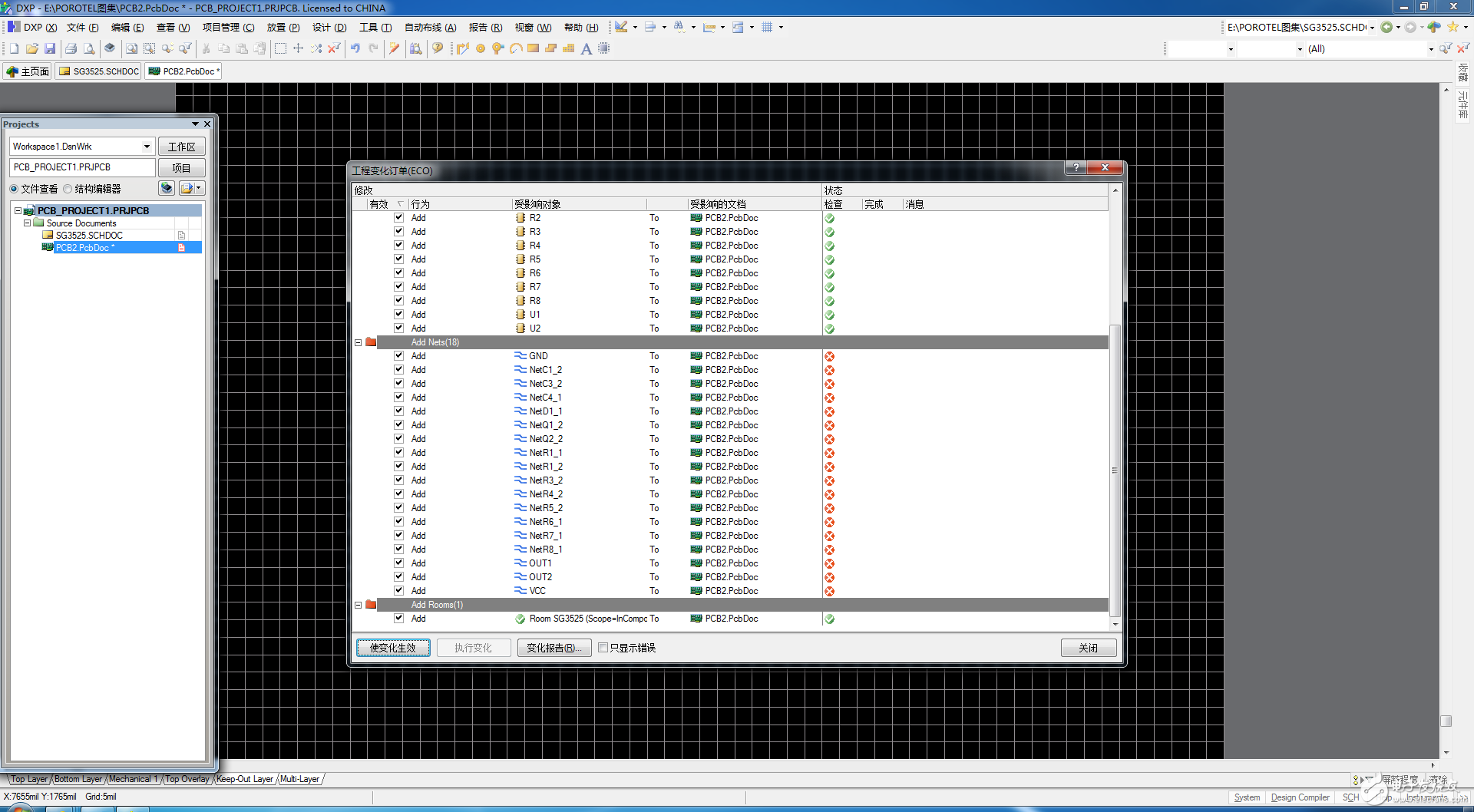This screenshot has height=812, width=1474.
Task: Open the Workspace1.DsnWrk dropdown
Action: coord(147,147)
